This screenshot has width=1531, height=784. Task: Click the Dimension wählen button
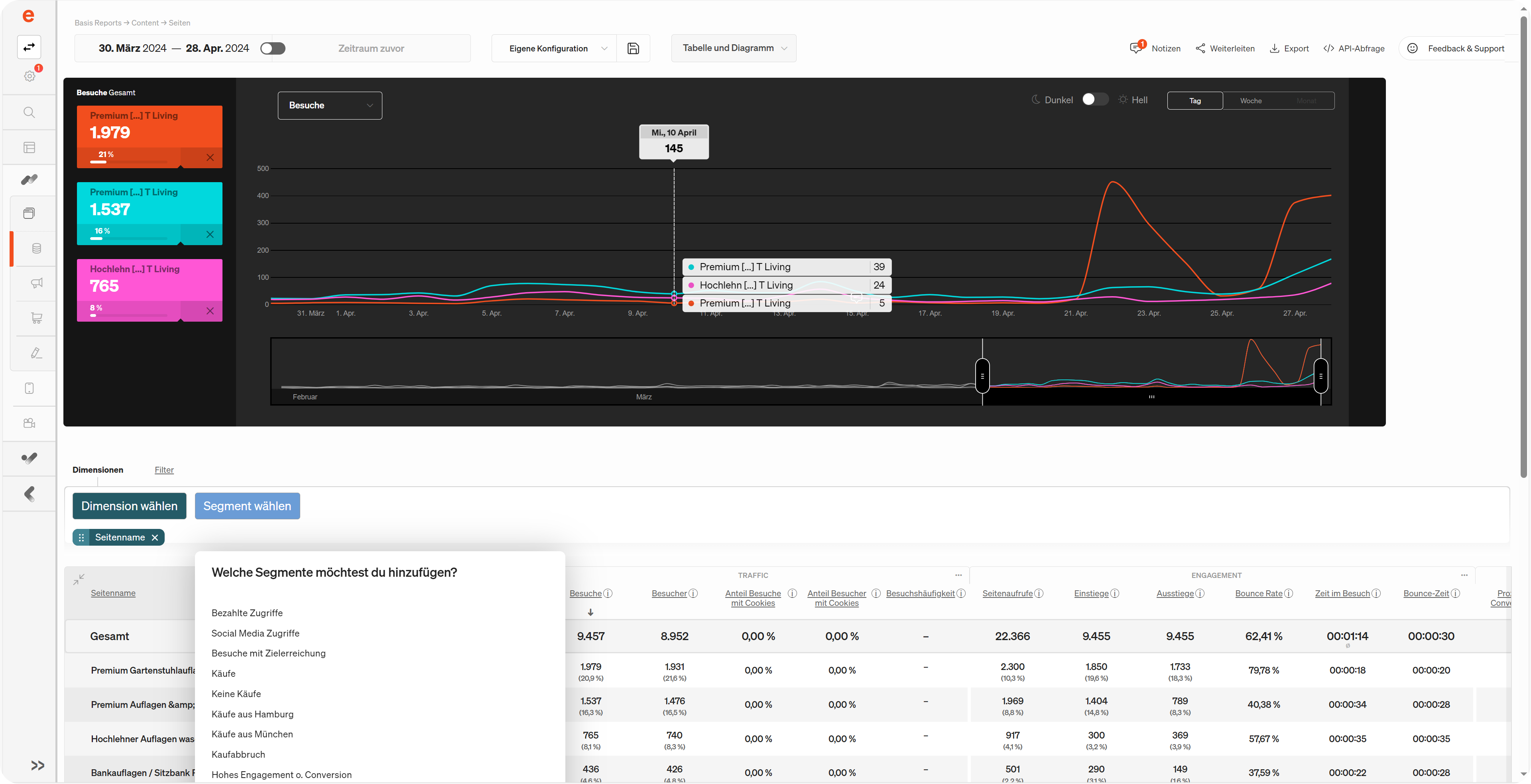(129, 506)
